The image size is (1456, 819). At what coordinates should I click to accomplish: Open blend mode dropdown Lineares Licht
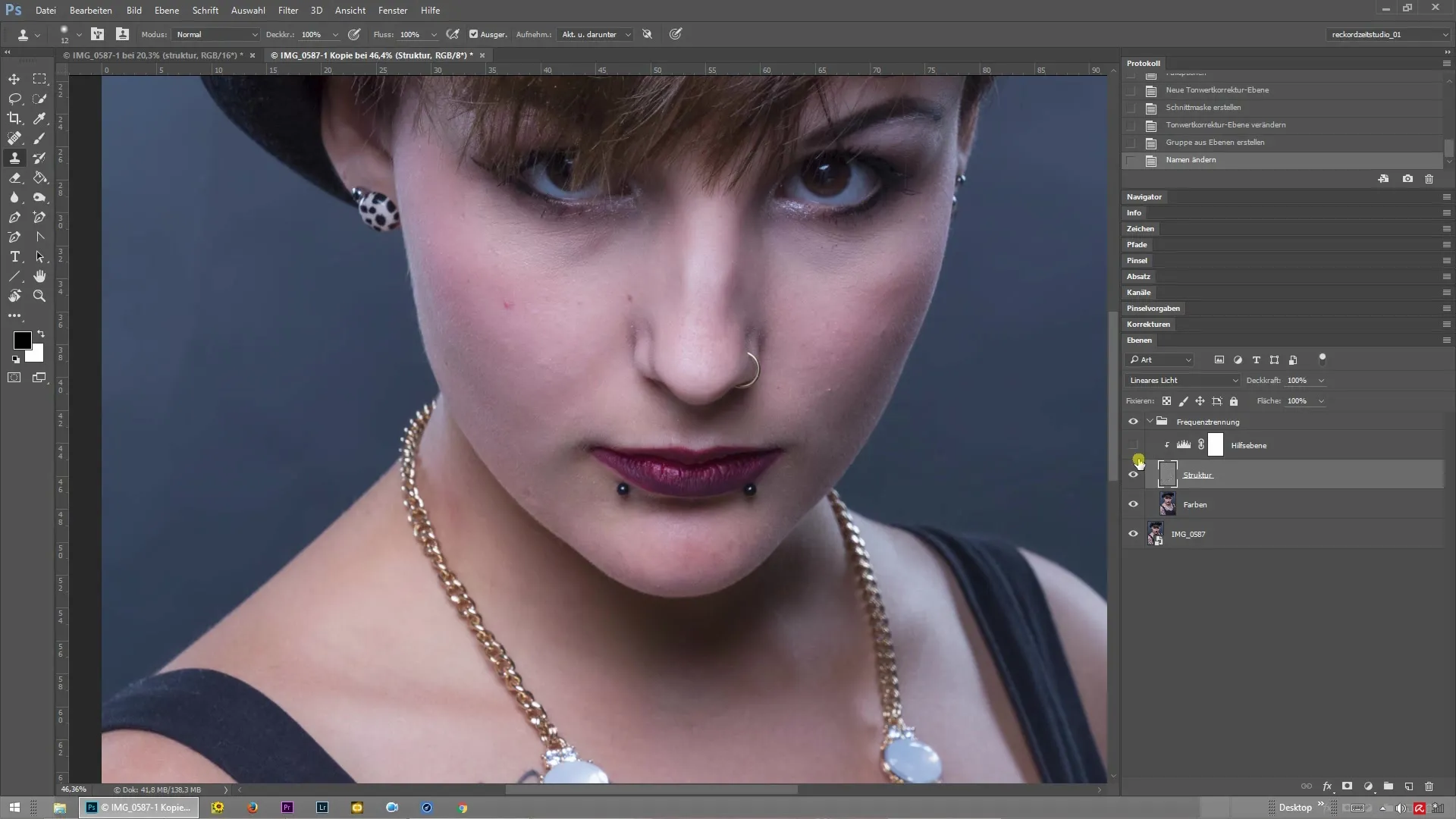[1182, 381]
